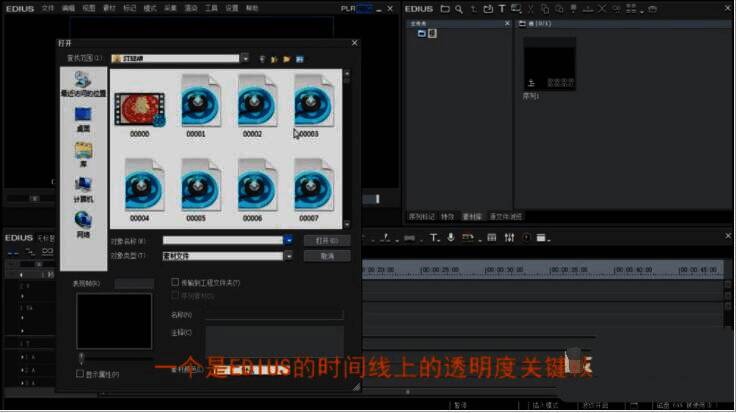Toggle the show properties checkbox
Image resolution: width=738 pixels, height=413 pixels.
point(80,374)
